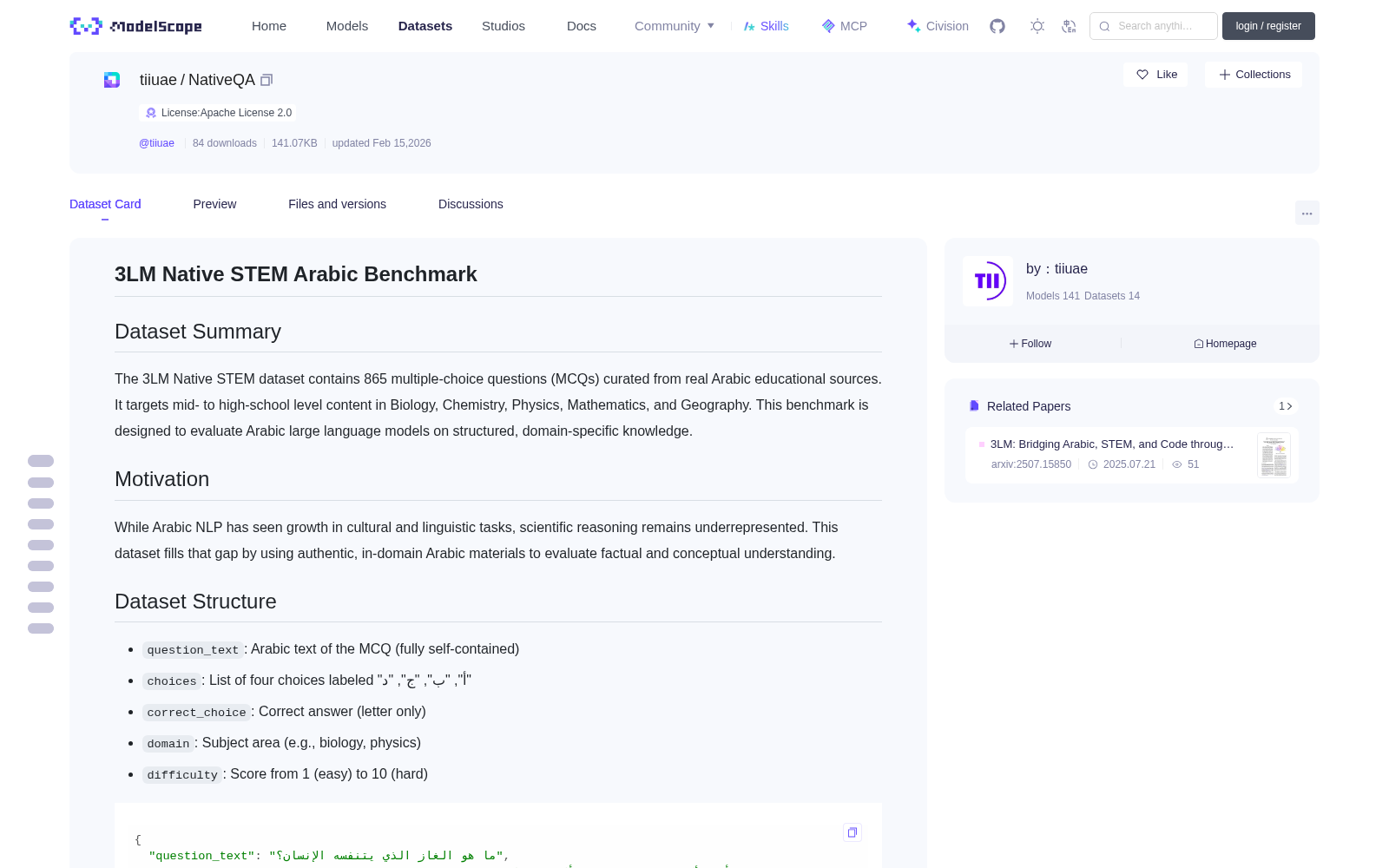Screen dimensions: 1389x868
Task: Open the @tiiuae author link
Action: (156, 143)
